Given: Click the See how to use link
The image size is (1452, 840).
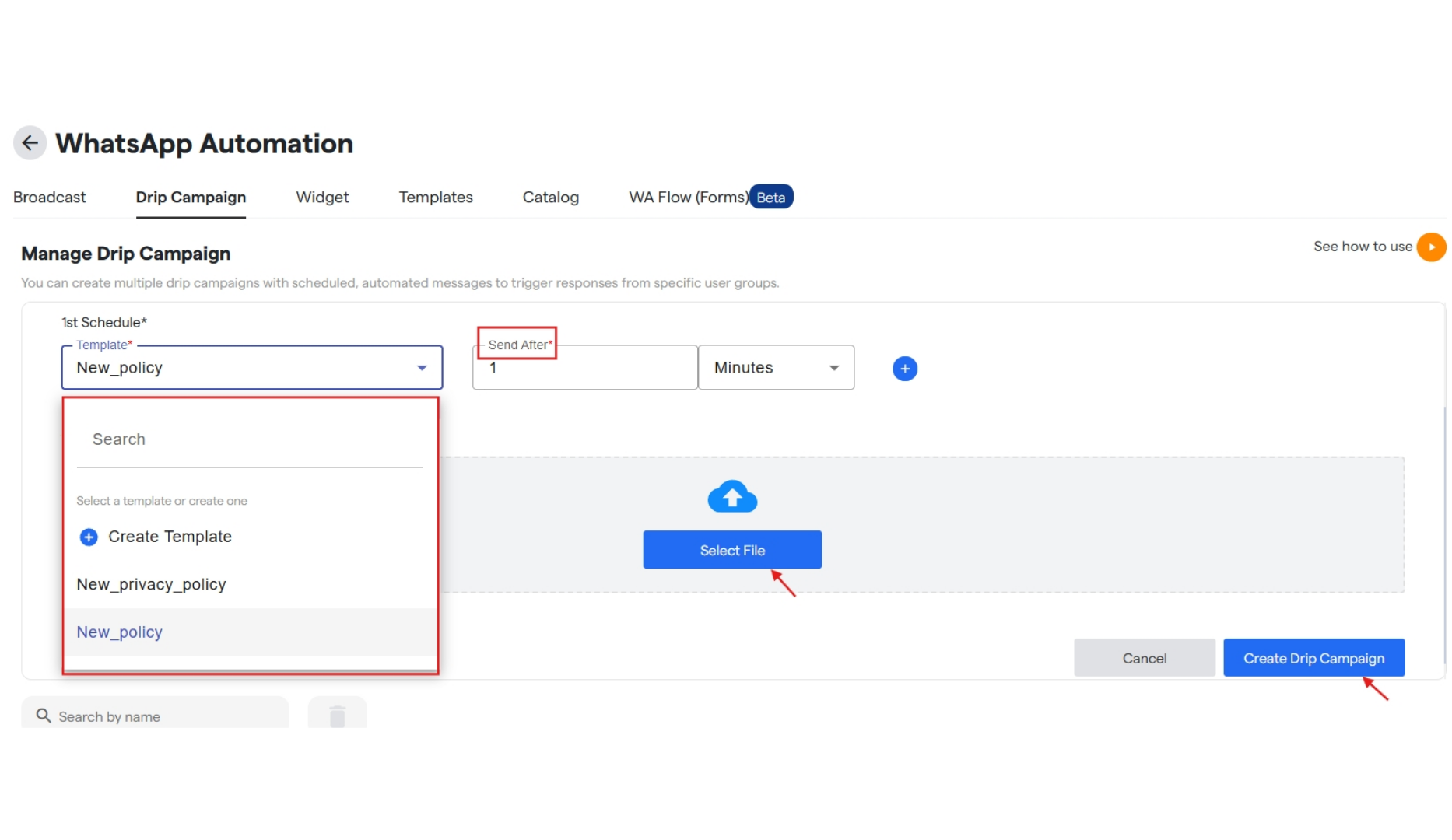Looking at the screenshot, I should pyautogui.click(x=1363, y=247).
